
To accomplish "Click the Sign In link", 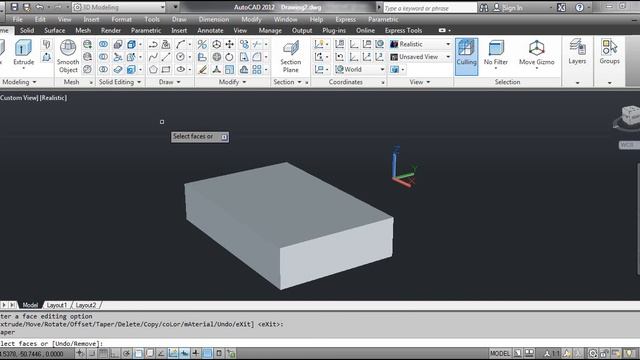I will [x=514, y=7].
